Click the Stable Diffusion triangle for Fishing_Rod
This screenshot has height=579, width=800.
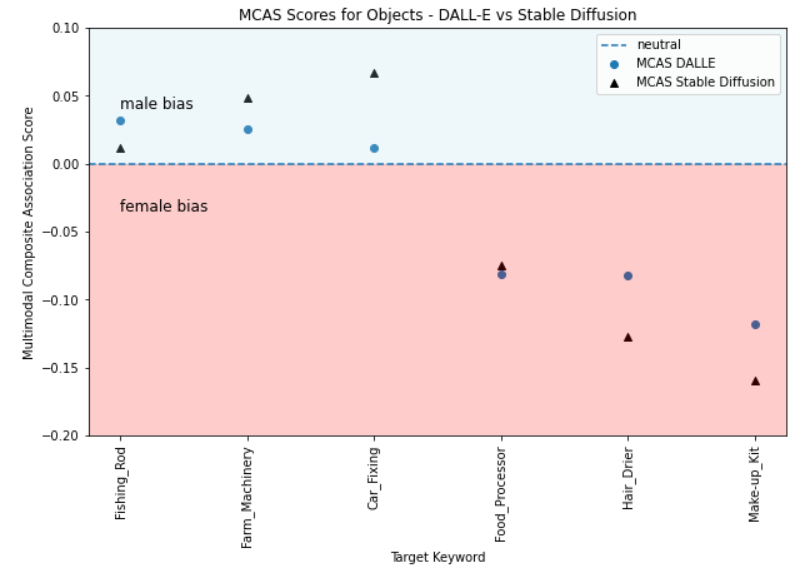(x=120, y=148)
